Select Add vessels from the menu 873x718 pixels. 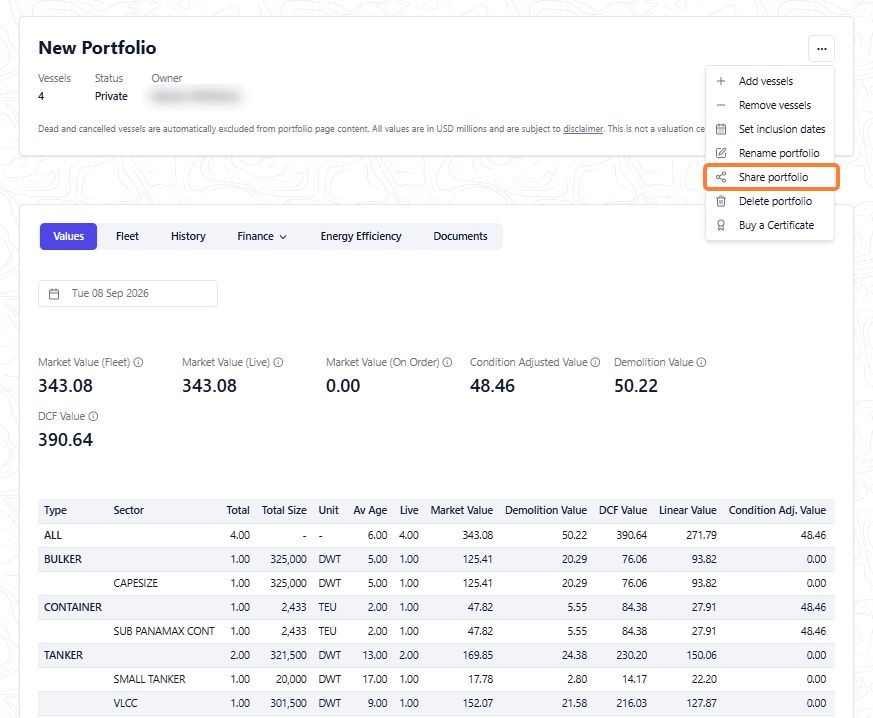point(769,81)
